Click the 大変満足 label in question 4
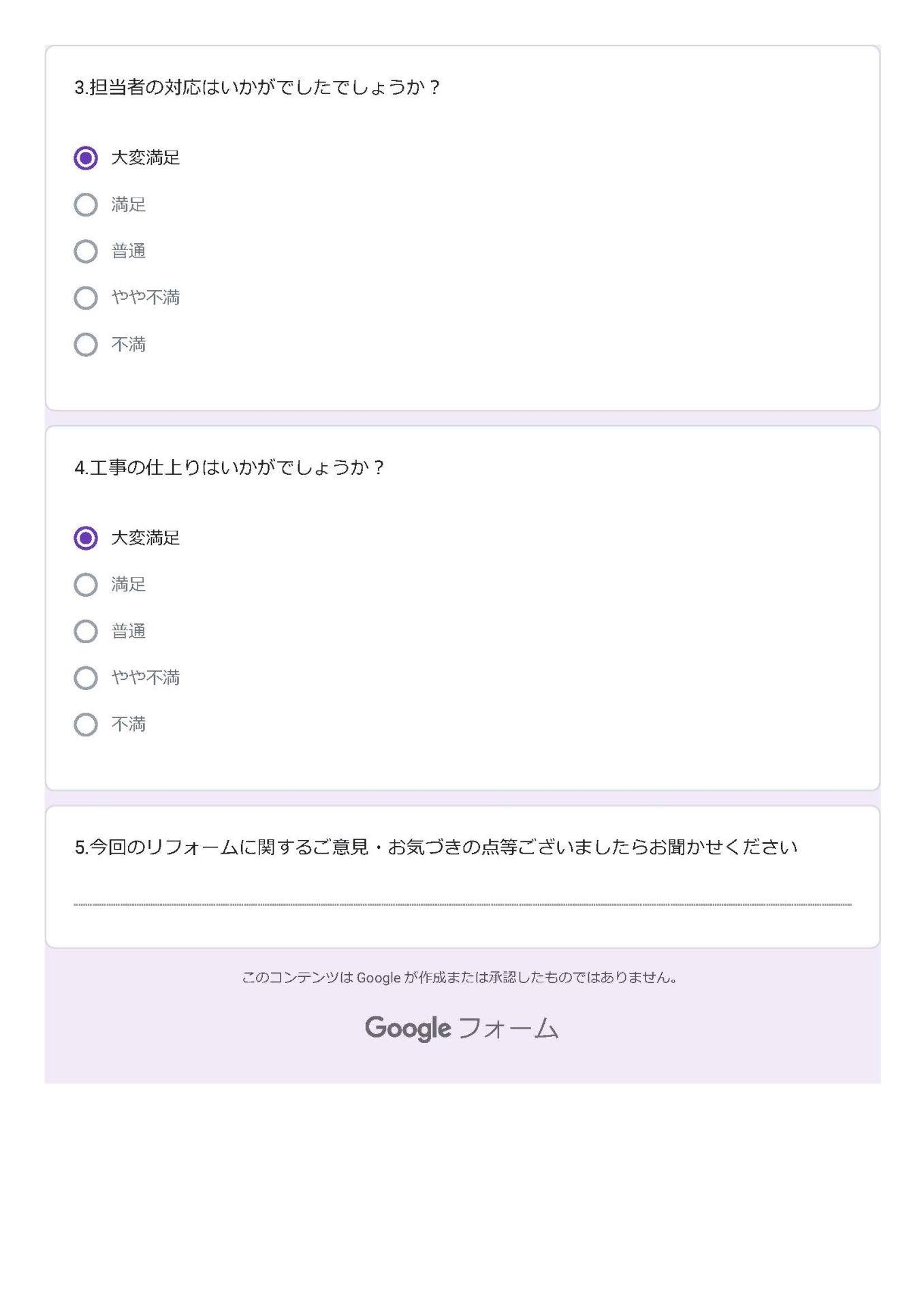The height and width of the screenshot is (1308, 924). (x=146, y=538)
